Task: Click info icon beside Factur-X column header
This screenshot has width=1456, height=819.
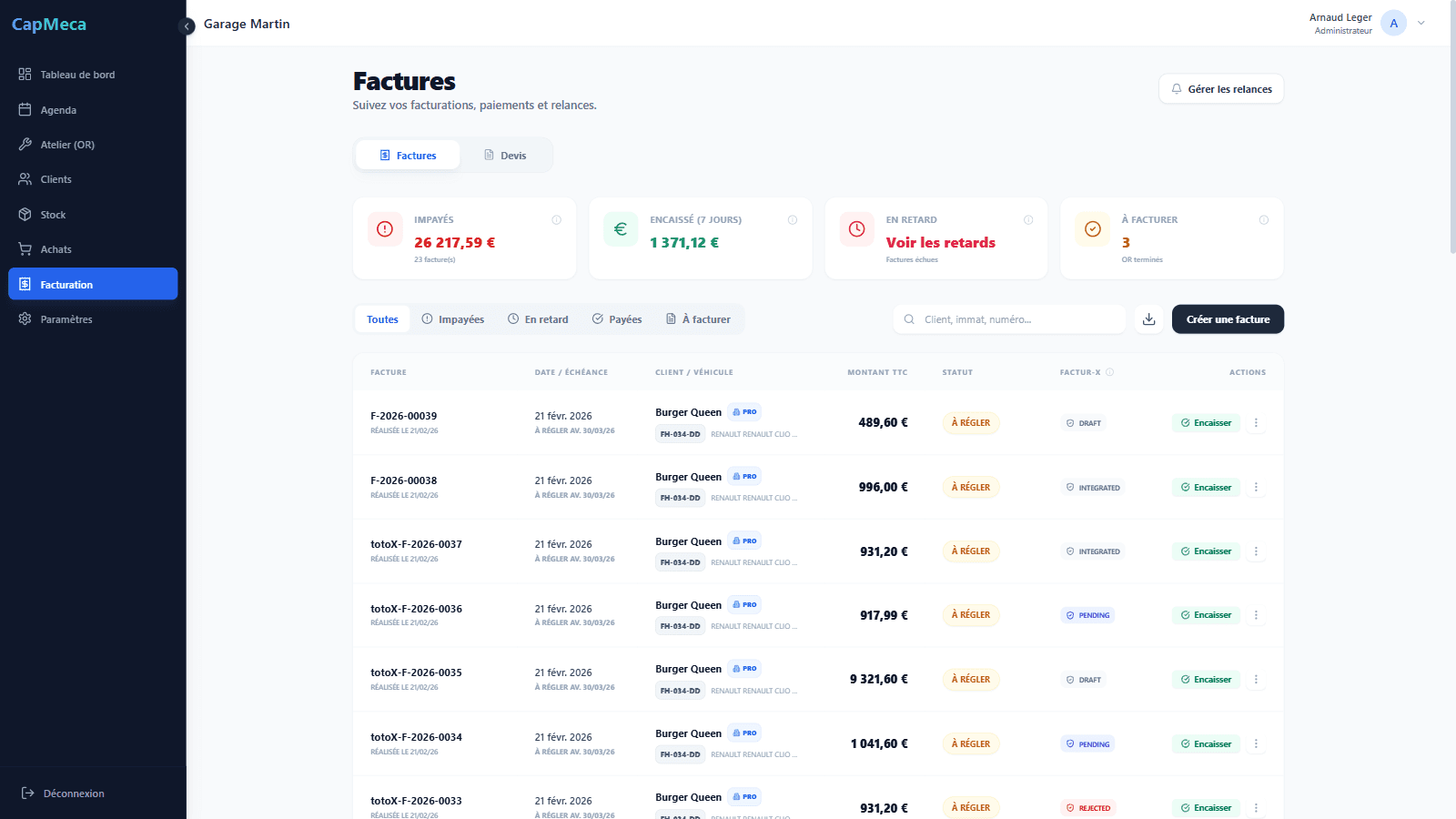Action: 1109,372
